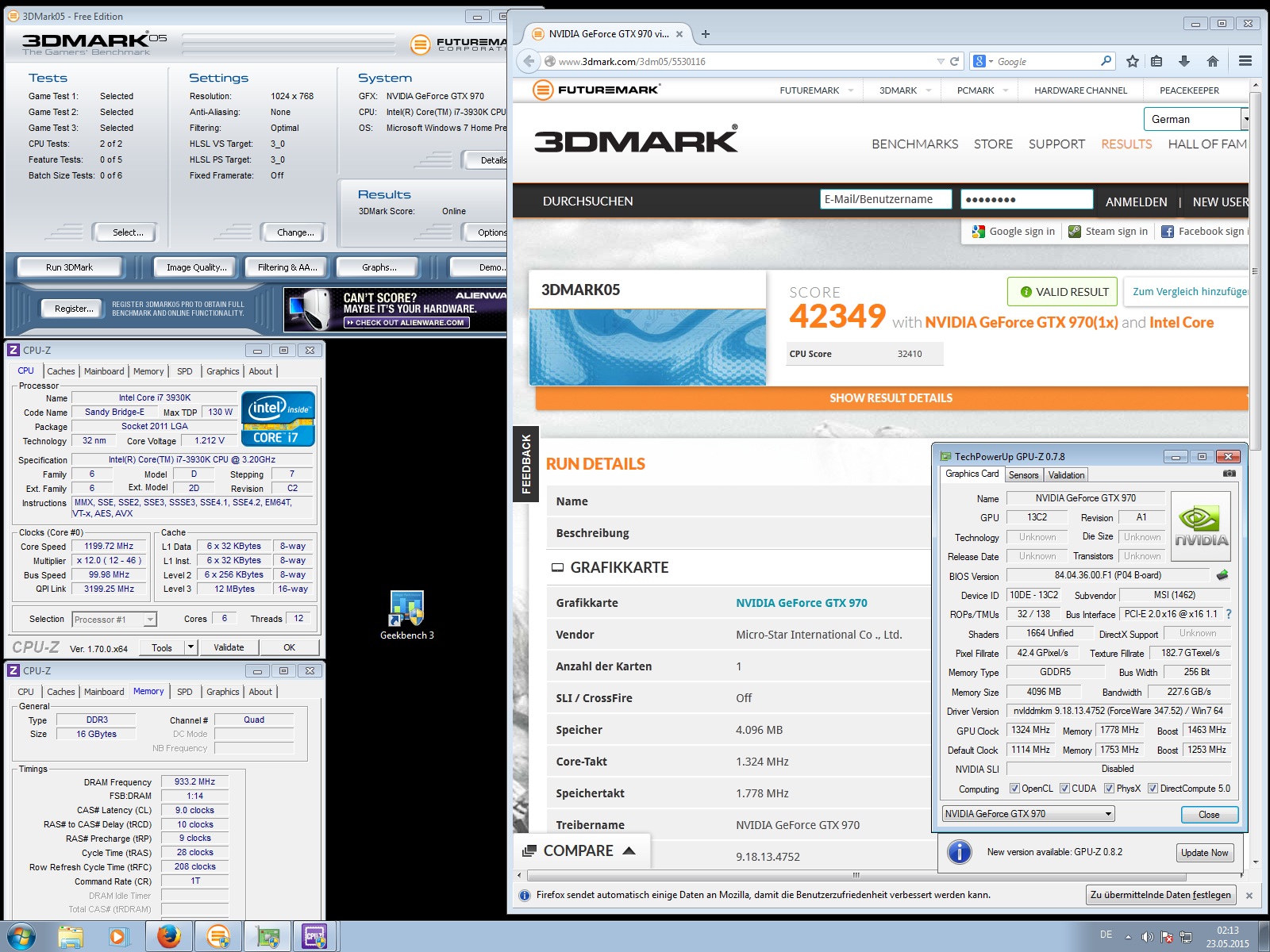Open the Processor #1 selection dropdown
Image resolution: width=1270 pixels, height=952 pixels.
click(x=114, y=620)
